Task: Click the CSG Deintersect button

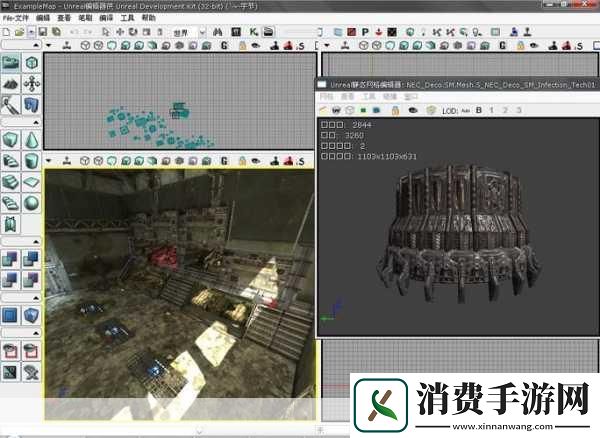Action: (x=31, y=280)
